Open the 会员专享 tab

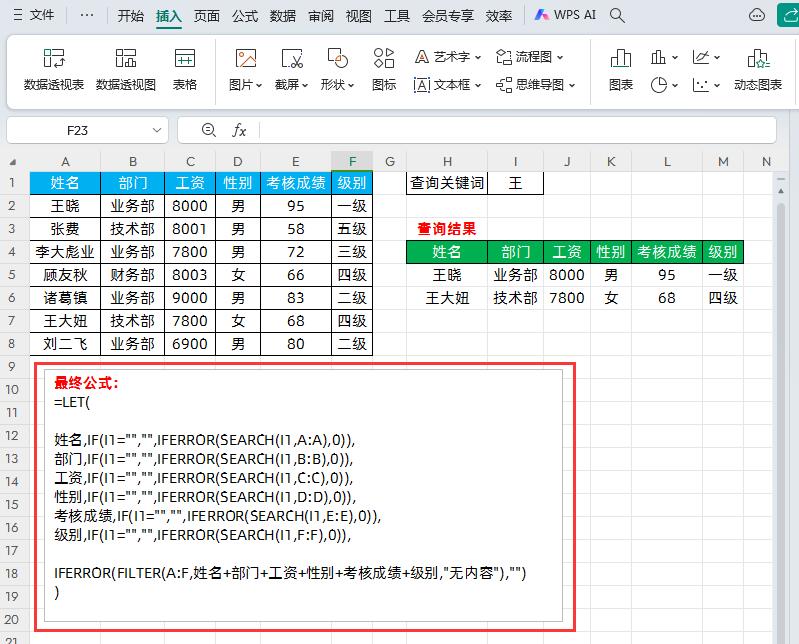tap(447, 16)
